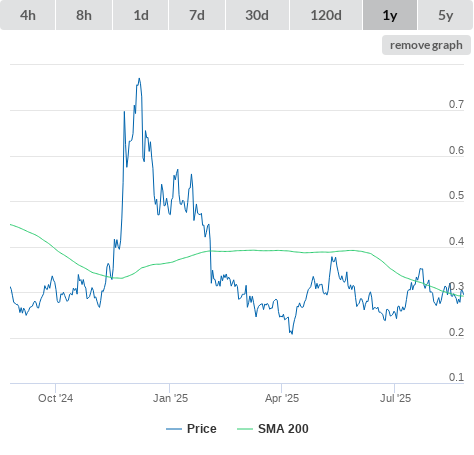
Task: Click the green SMA 200 legend line marker
Action: tap(245, 429)
